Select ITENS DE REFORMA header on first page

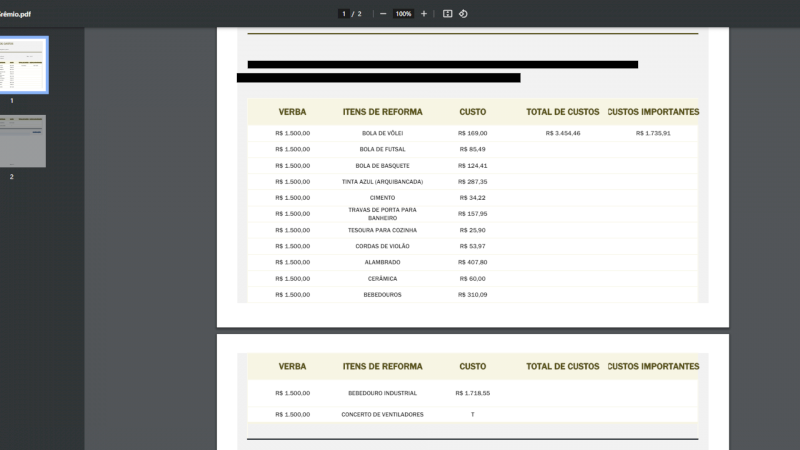pos(383,112)
